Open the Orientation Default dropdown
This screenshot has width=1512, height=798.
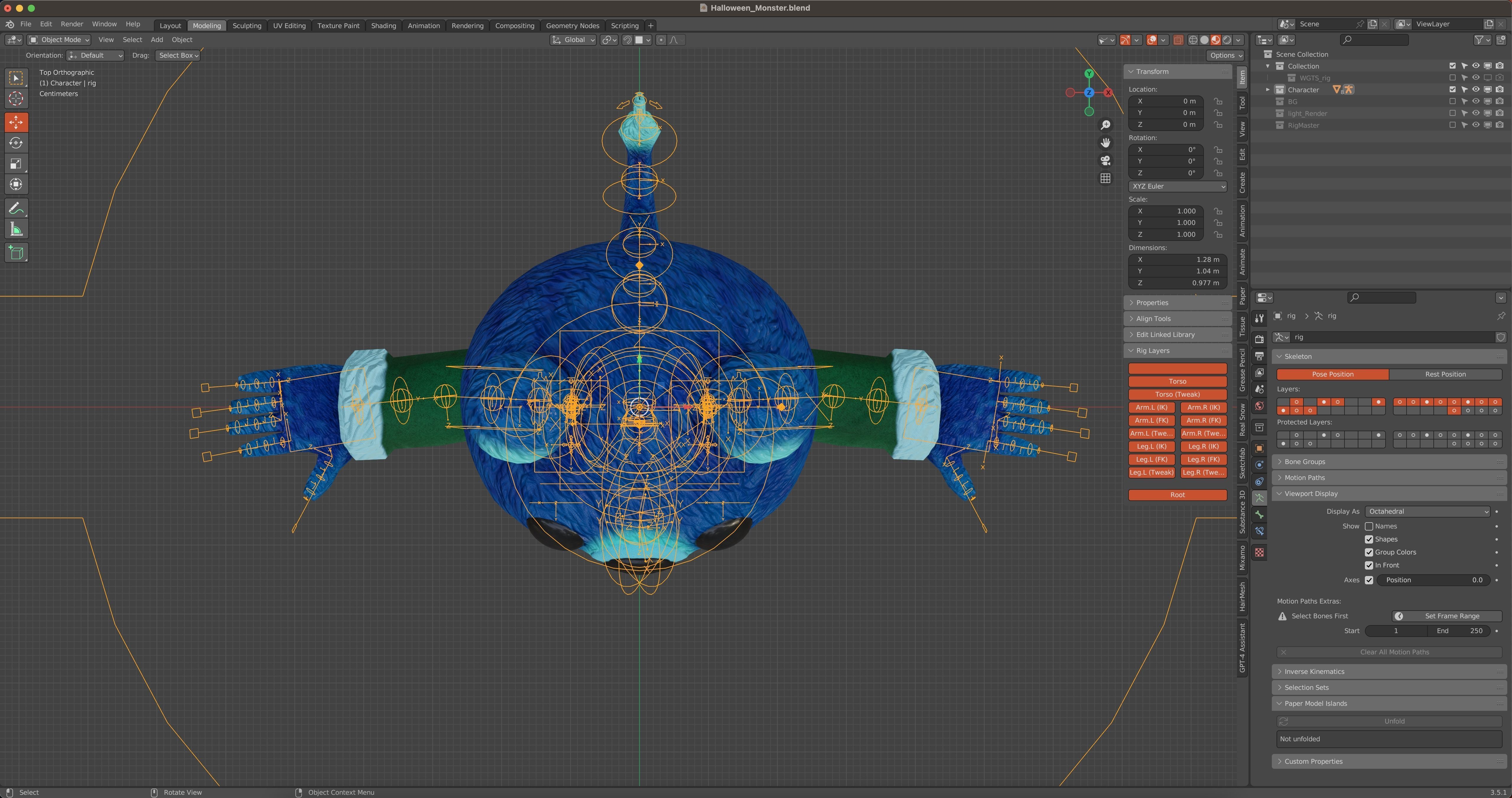point(96,55)
